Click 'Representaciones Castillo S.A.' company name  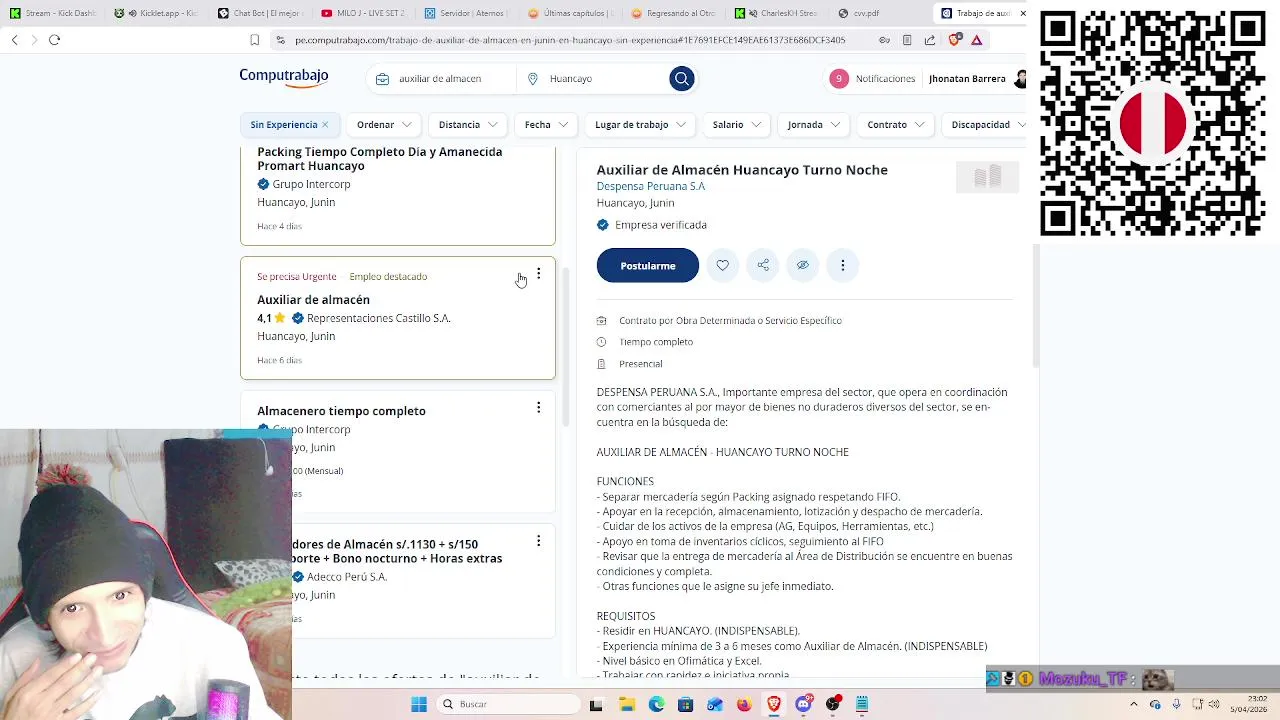[x=379, y=318]
